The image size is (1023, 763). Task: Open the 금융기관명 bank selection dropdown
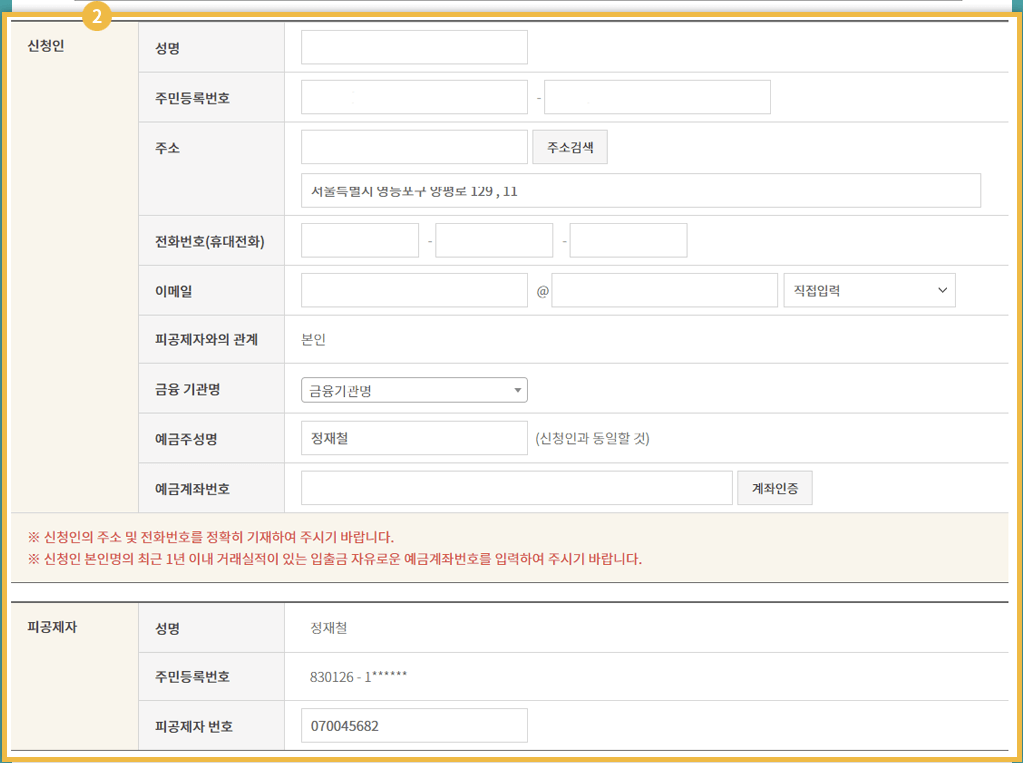[414, 390]
